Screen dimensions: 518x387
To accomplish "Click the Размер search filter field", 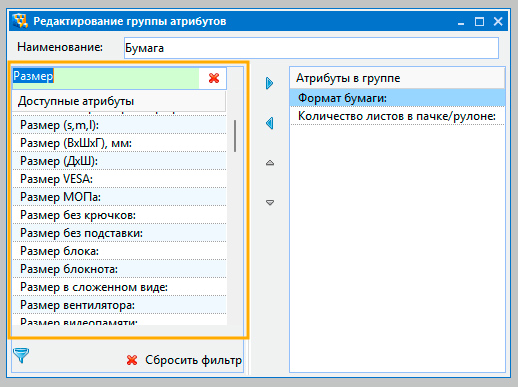I will (106, 78).
